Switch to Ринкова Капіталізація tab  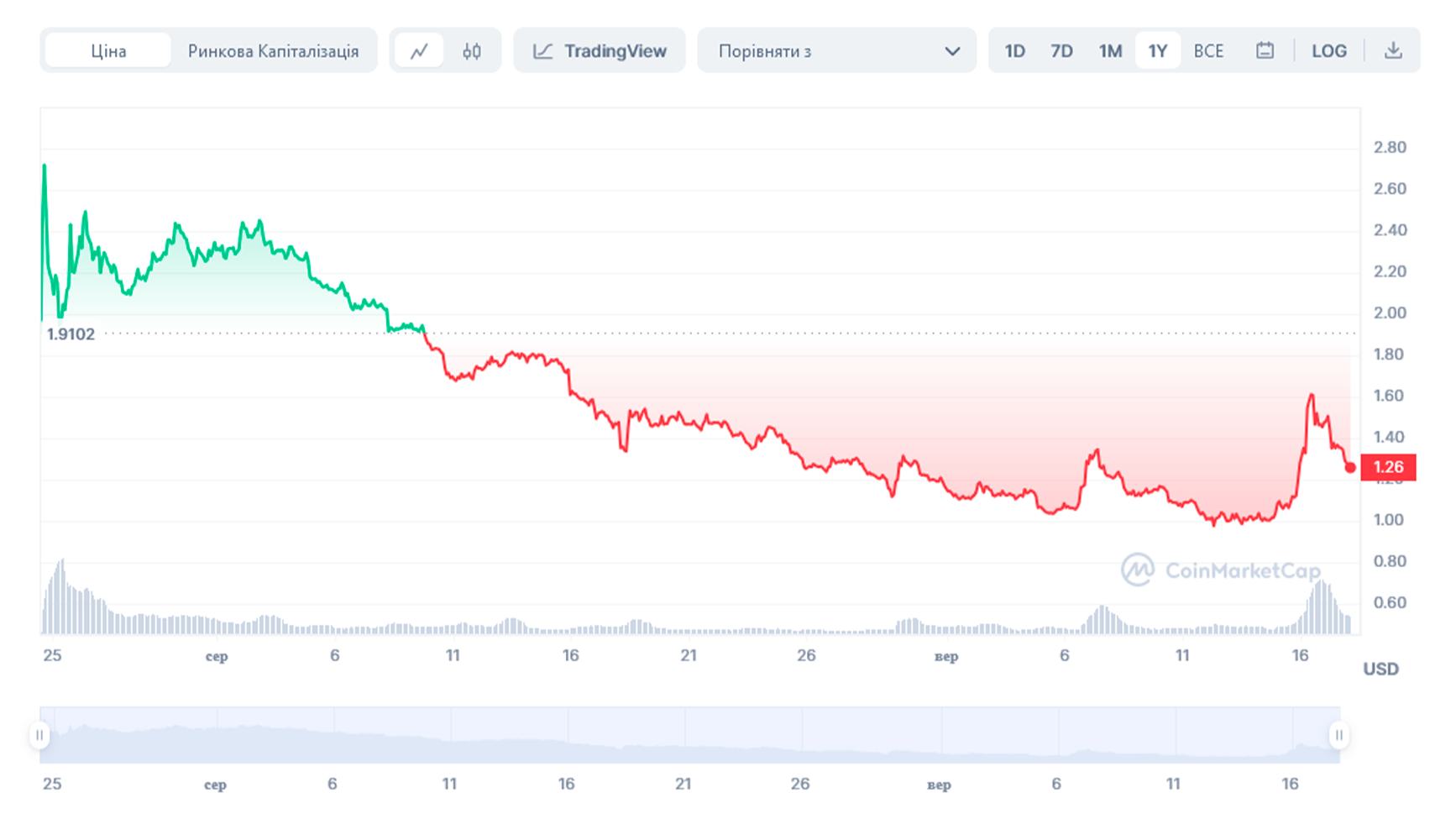273,51
